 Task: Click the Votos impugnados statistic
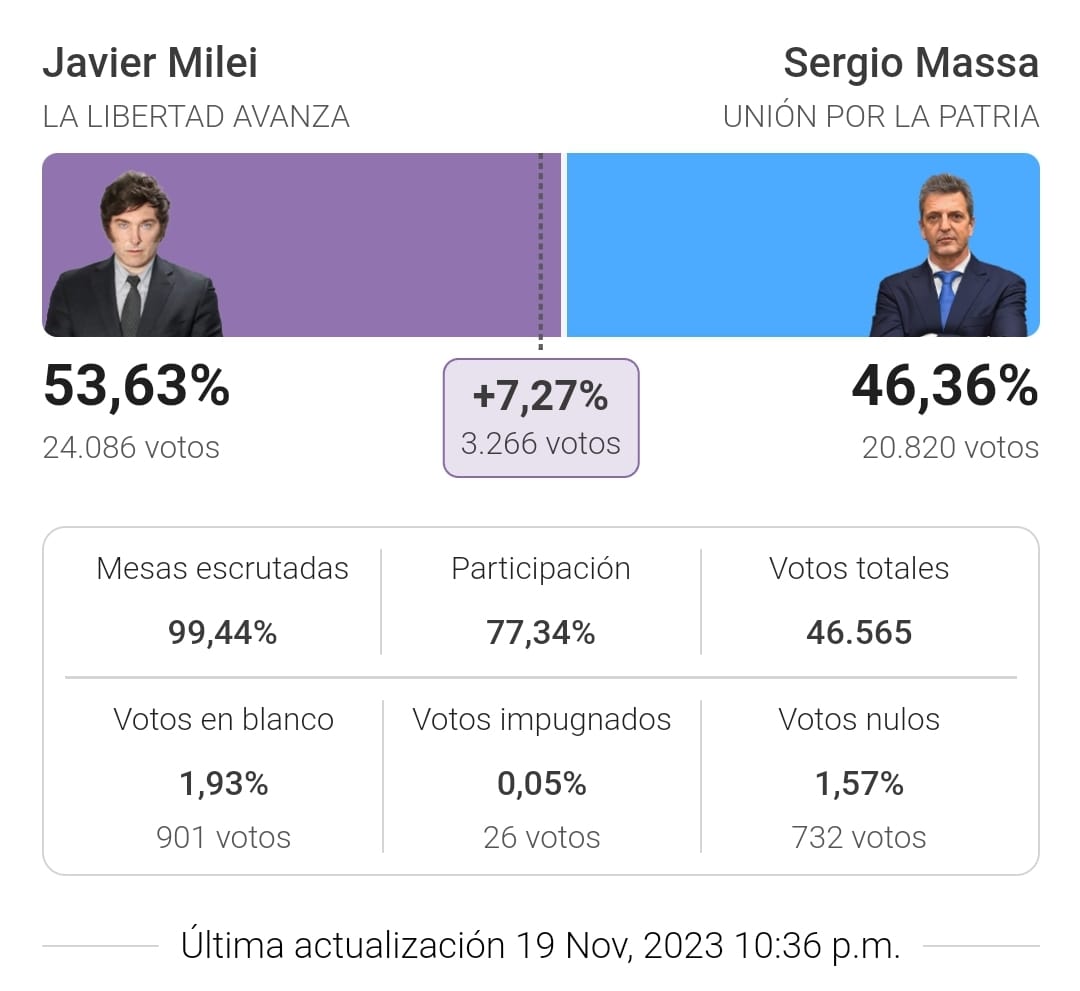(x=541, y=777)
